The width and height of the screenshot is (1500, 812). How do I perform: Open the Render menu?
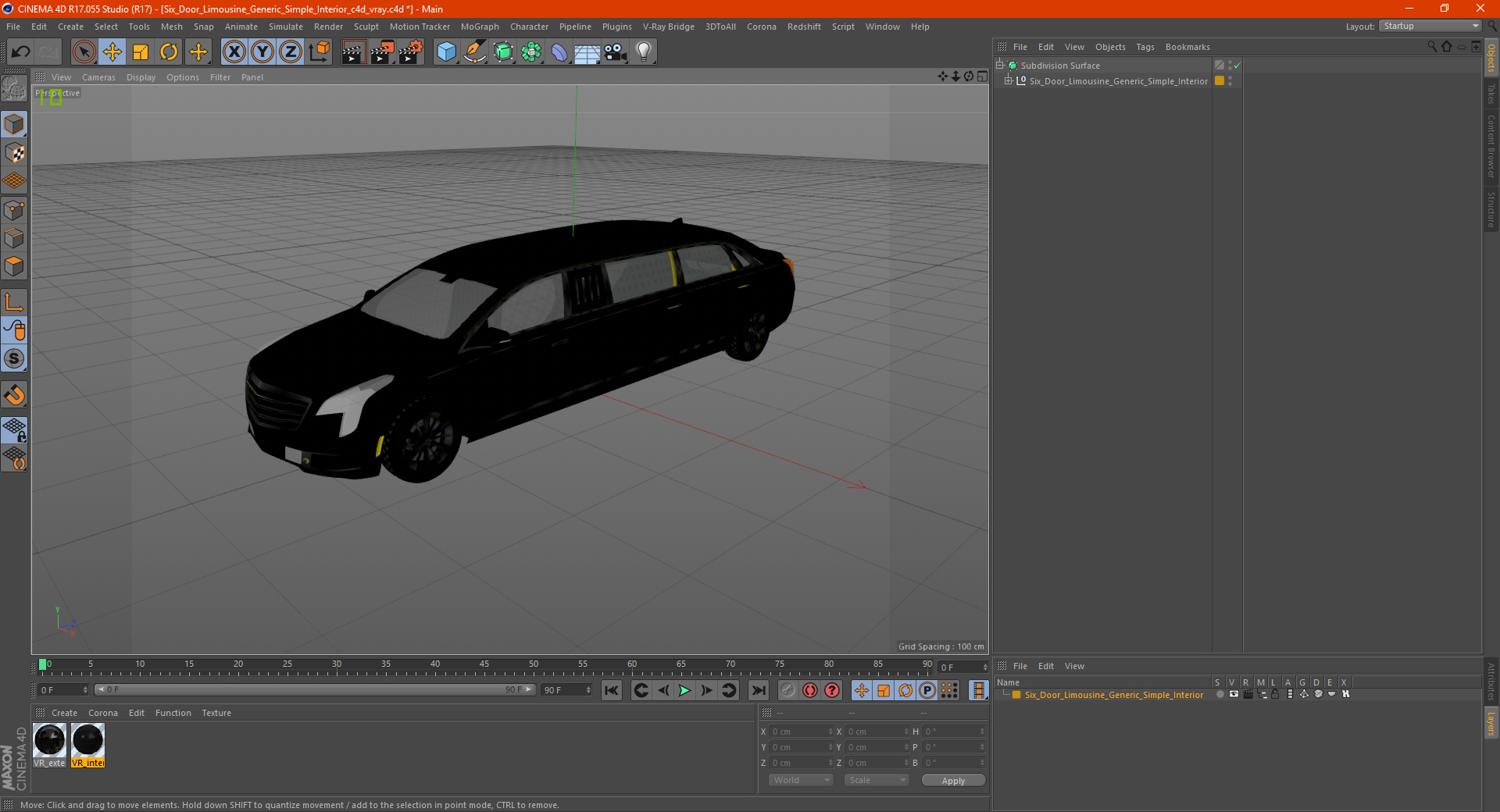[328, 27]
